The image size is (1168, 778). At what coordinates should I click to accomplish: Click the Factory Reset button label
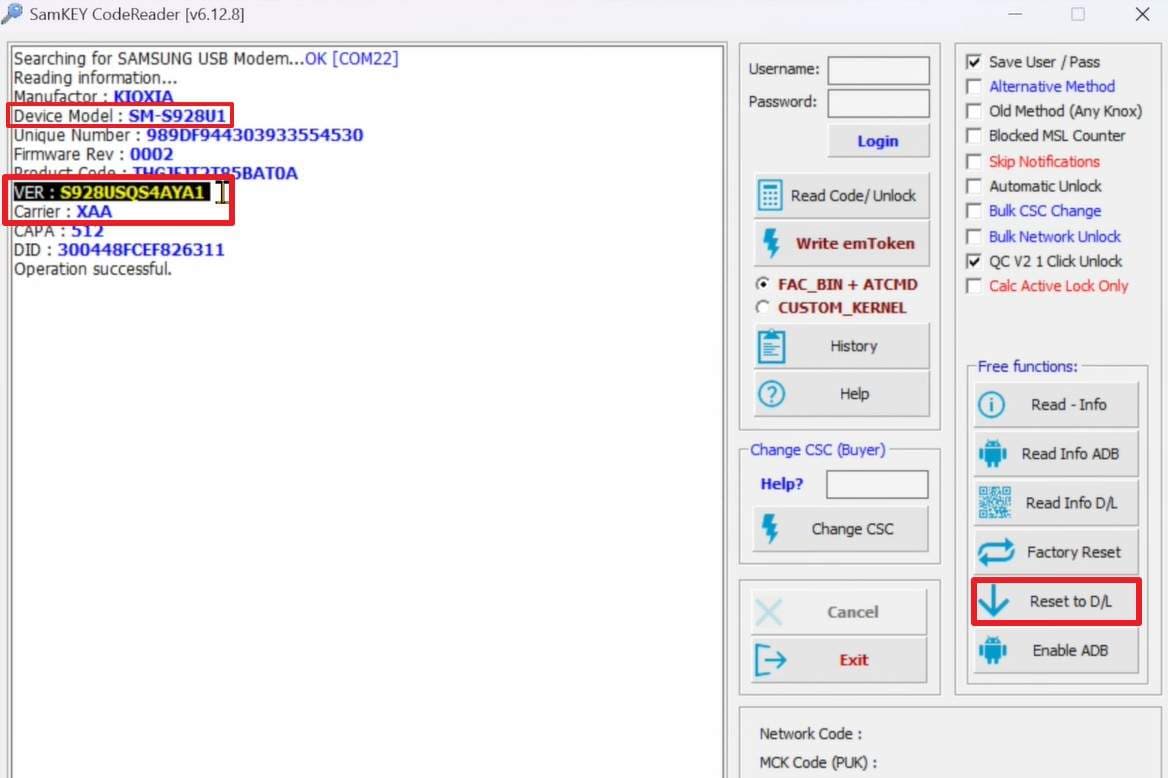pyautogui.click(x=1073, y=552)
